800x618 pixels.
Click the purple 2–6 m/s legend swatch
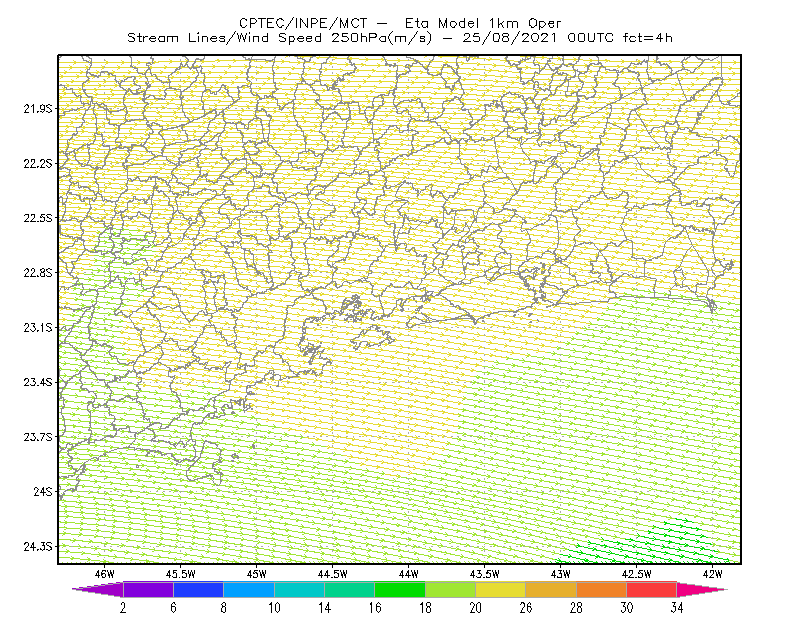(x=148, y=589)
